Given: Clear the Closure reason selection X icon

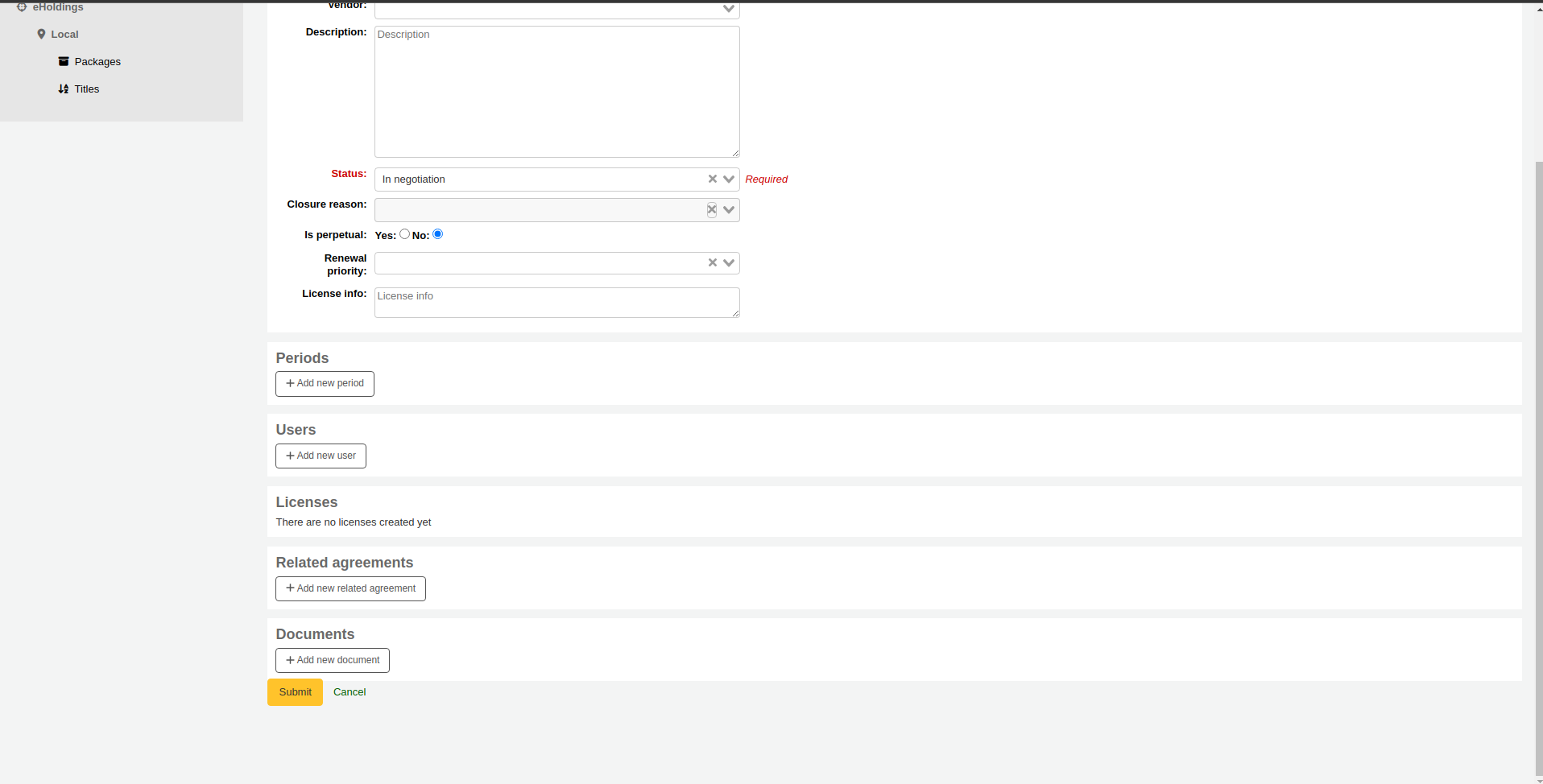Looking at the screenshot, I should (x=712, y=209).
